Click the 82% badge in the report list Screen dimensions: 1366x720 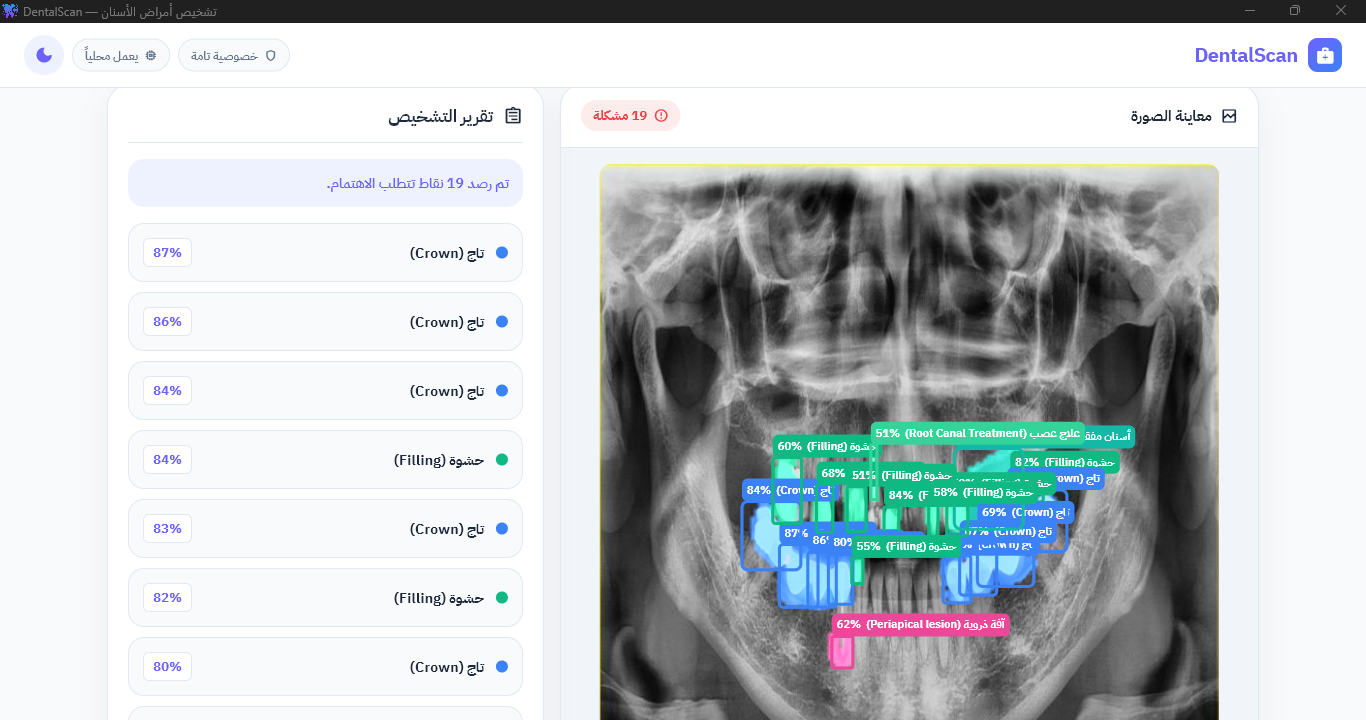tap(167, 598)
